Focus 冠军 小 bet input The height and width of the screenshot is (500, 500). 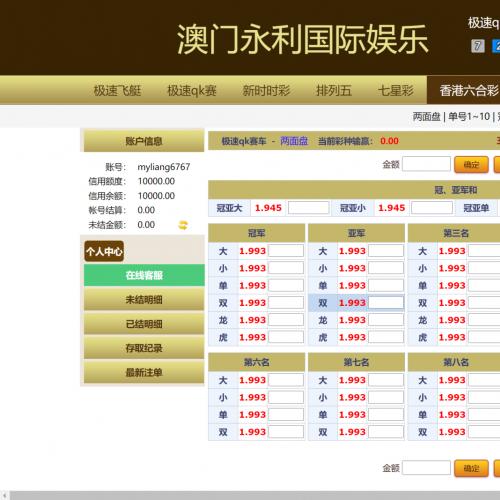[286, 268]
